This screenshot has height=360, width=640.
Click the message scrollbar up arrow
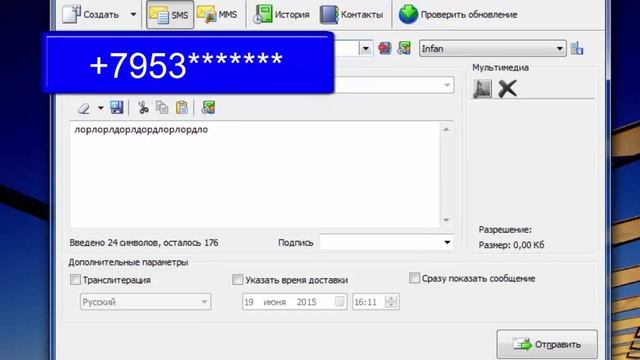447,129
